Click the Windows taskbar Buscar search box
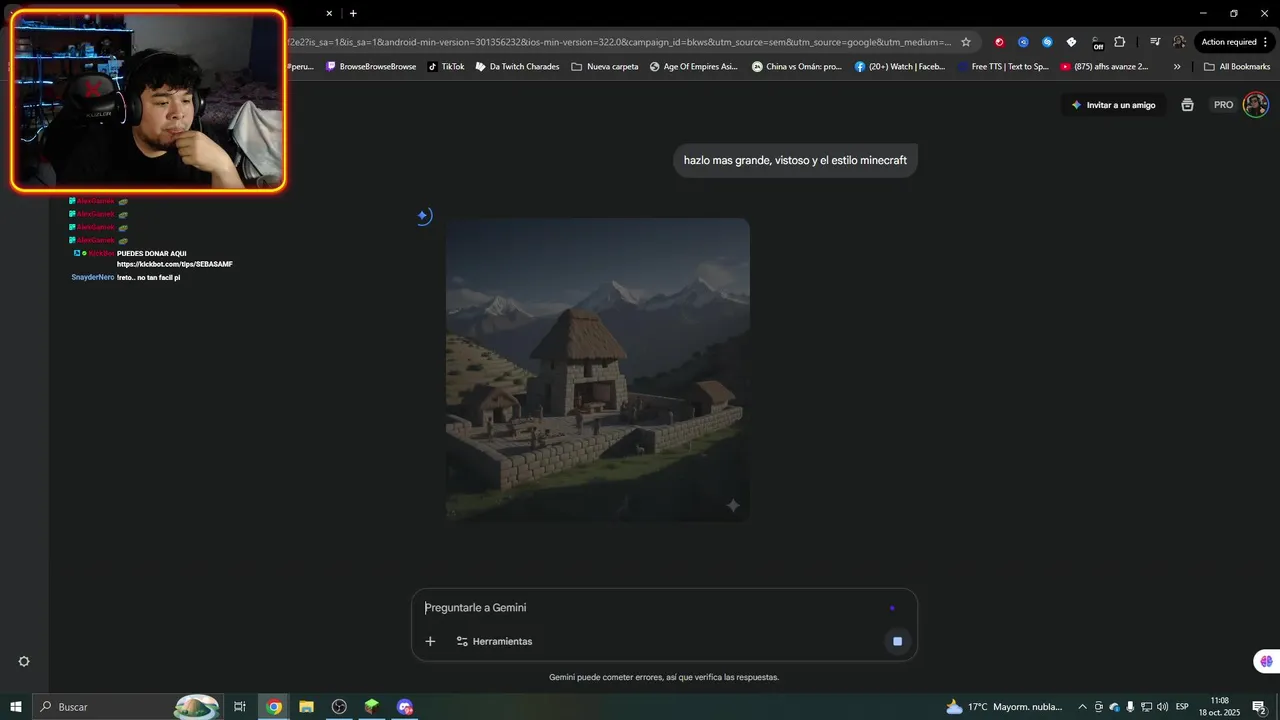Image resolution: width=1280 pixels, height=720 pixels. pos(128,707)
